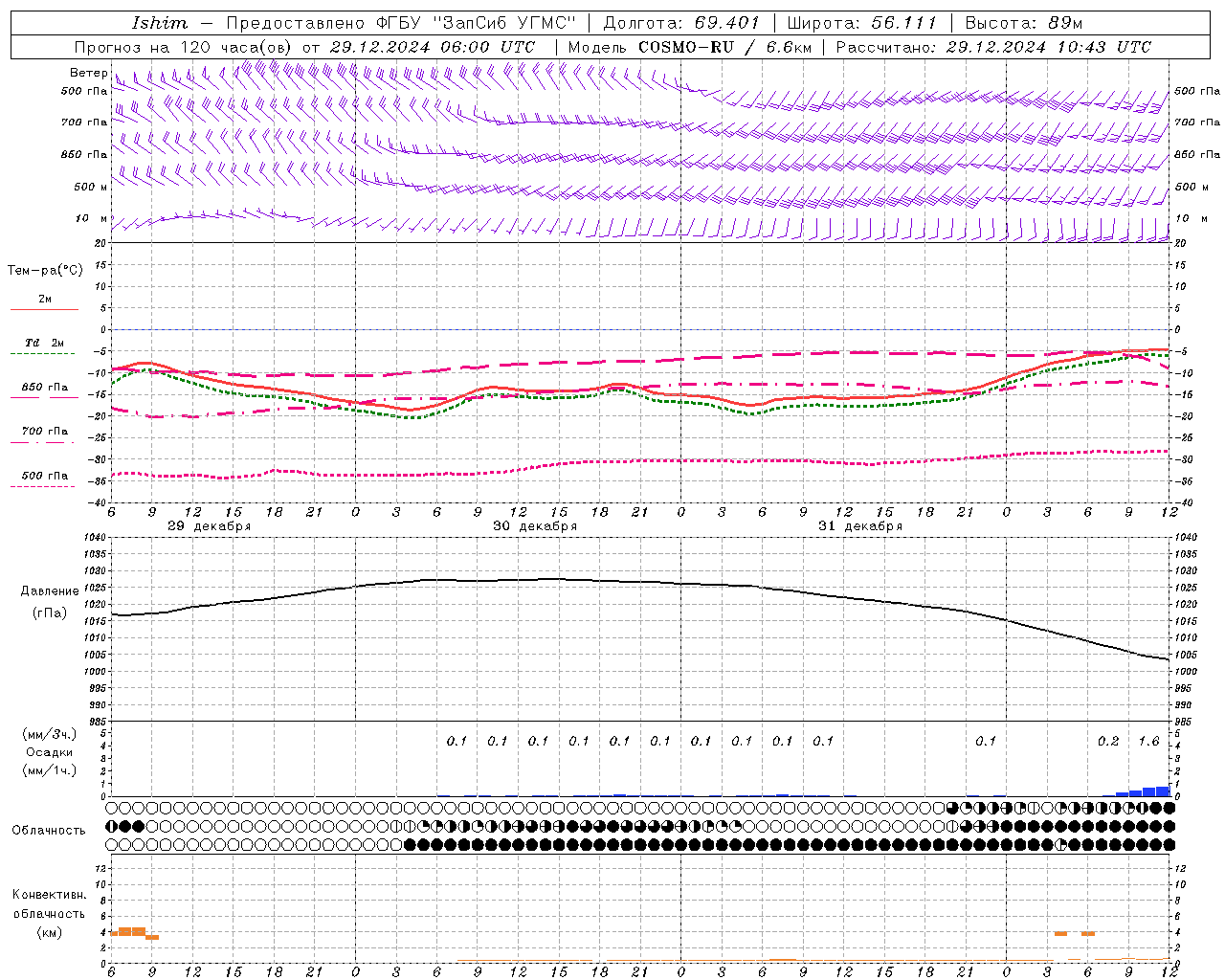1225x980 pixels.
Task: Click the "(км)" unit under convective cloud label
Action: tap(50, 932)
